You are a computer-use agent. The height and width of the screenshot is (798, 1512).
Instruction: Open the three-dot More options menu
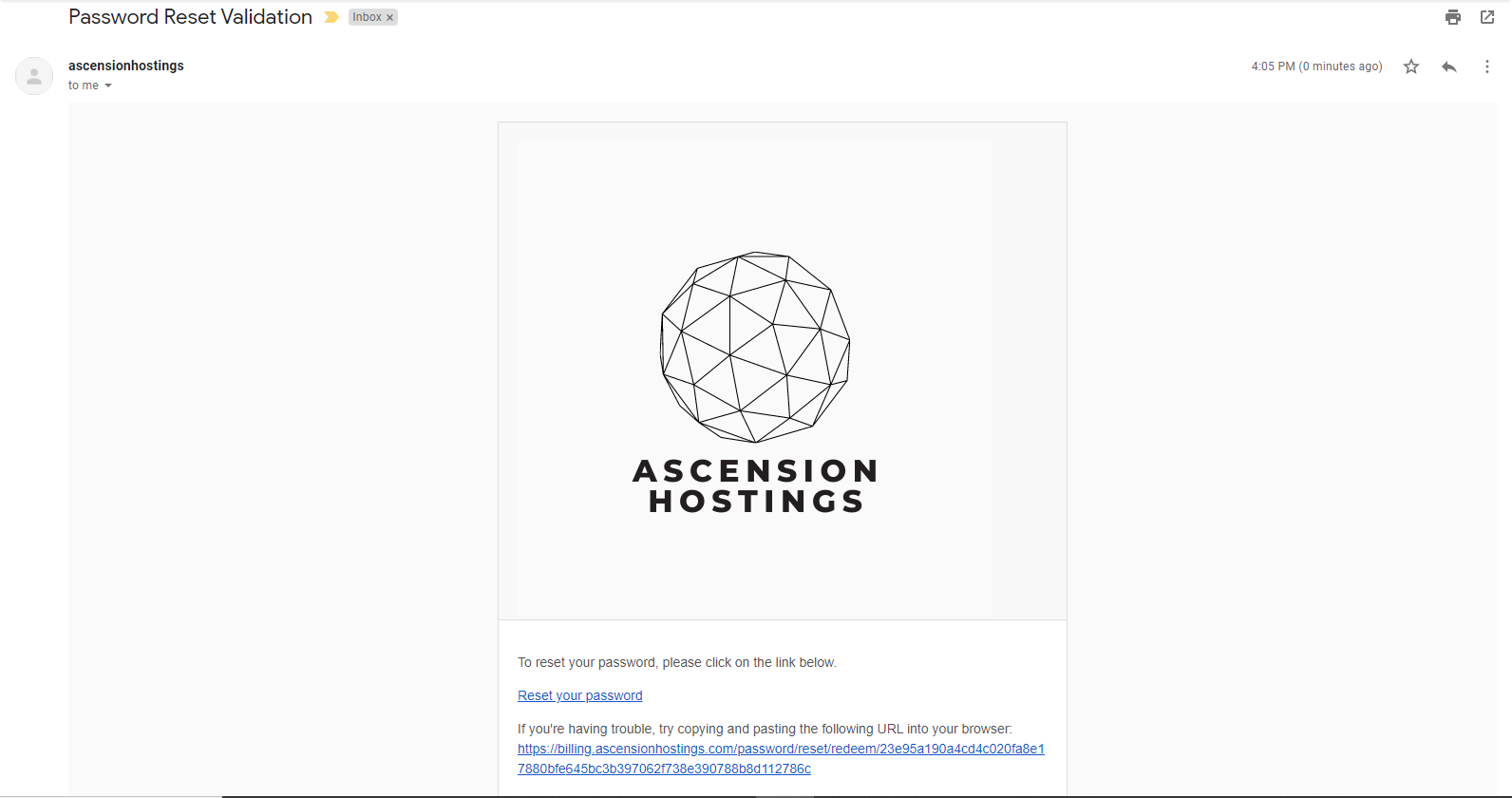click(x=1486, y=66)
